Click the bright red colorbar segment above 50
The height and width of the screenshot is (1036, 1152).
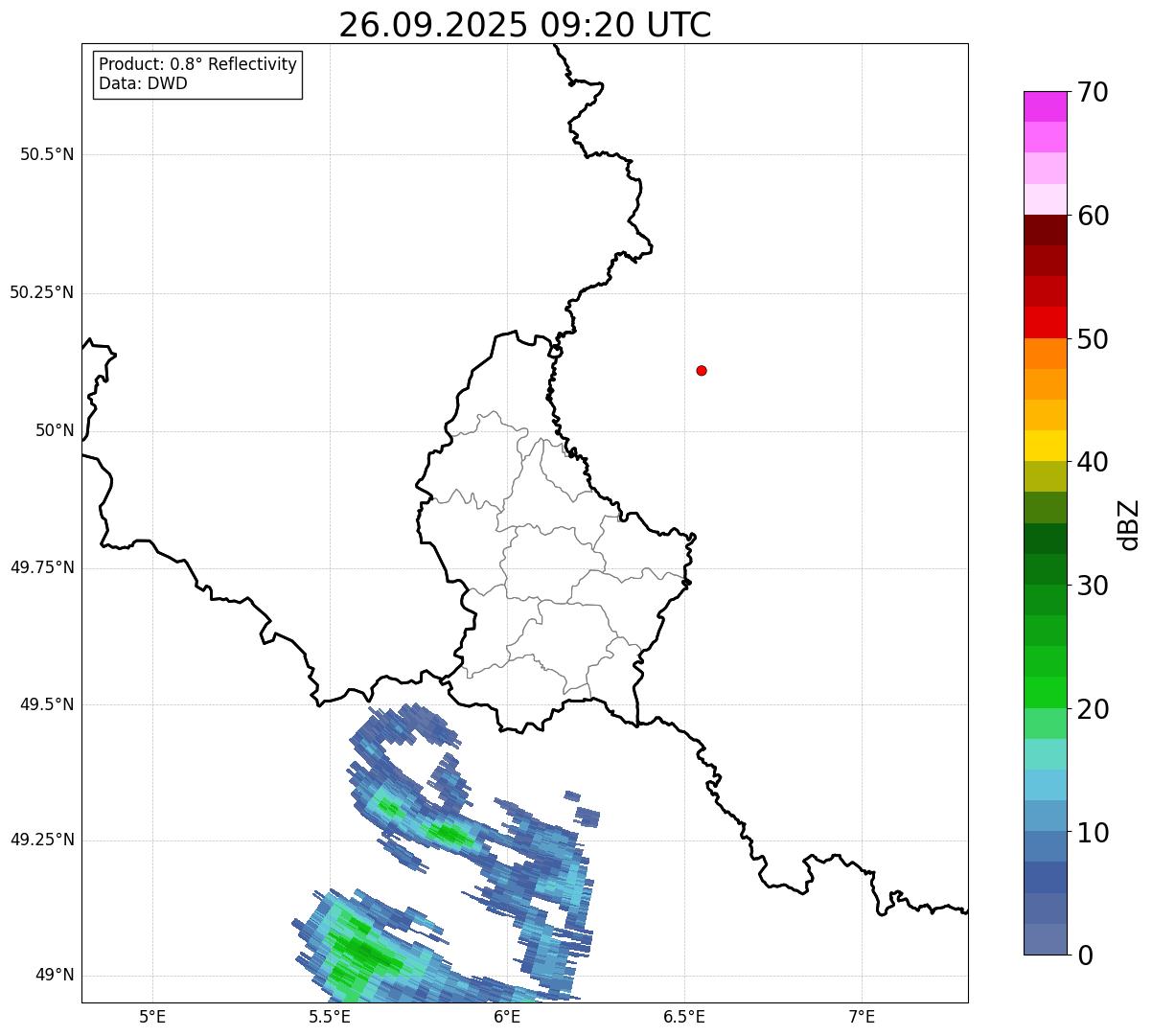pyautogui.click(x=1045, y=322)
